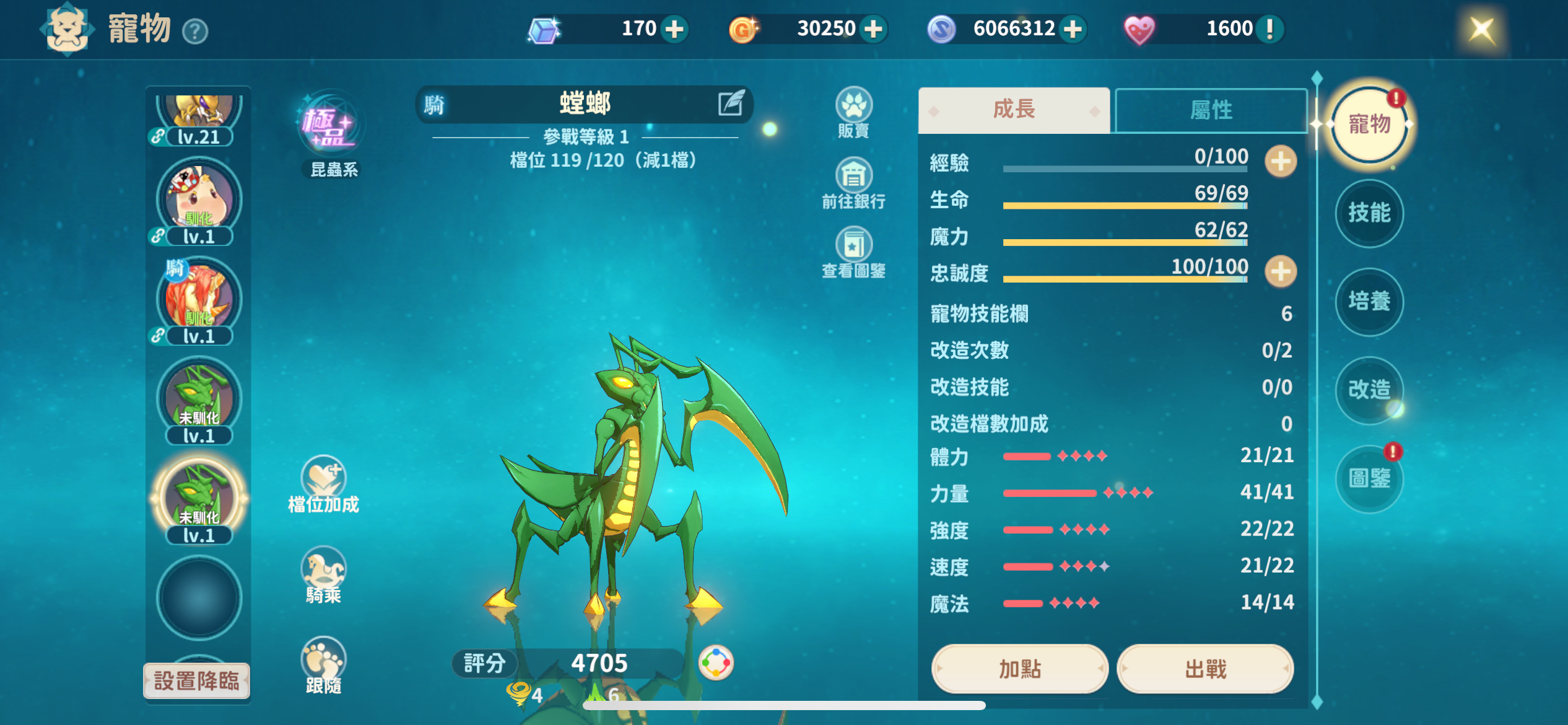Screen dimensions: 1568x725
Task: Increase loyalty via the plus beside 忠誠度
Action: 1281,271
